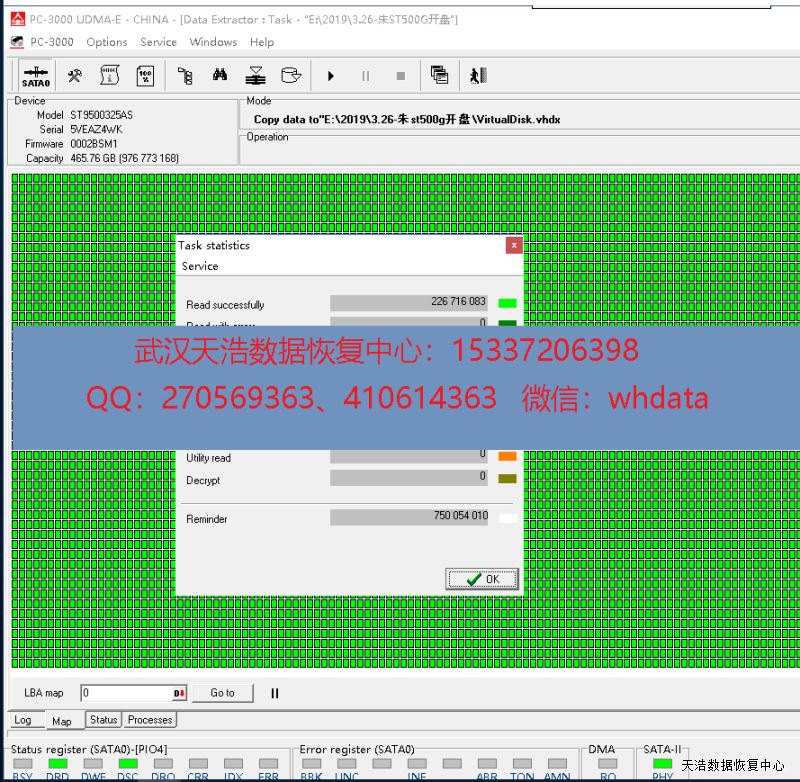Click the drive disk icon in toolbar
The width and height of the screenshot is (800, 782).
[x=291, y=75]
